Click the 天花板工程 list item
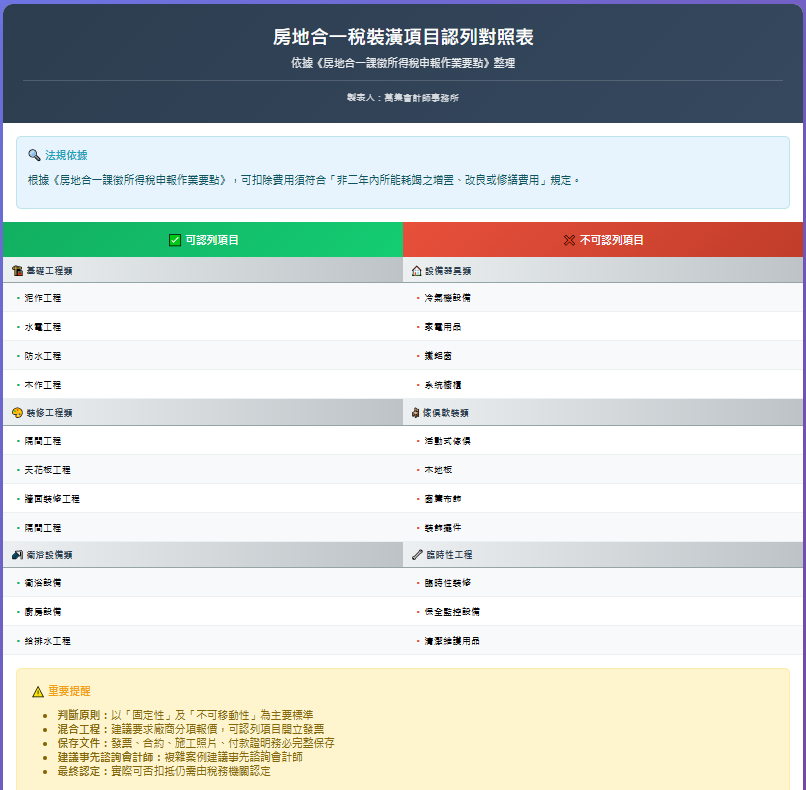The width and height of the screenshot is (806, 790). [x=48, y=469]
